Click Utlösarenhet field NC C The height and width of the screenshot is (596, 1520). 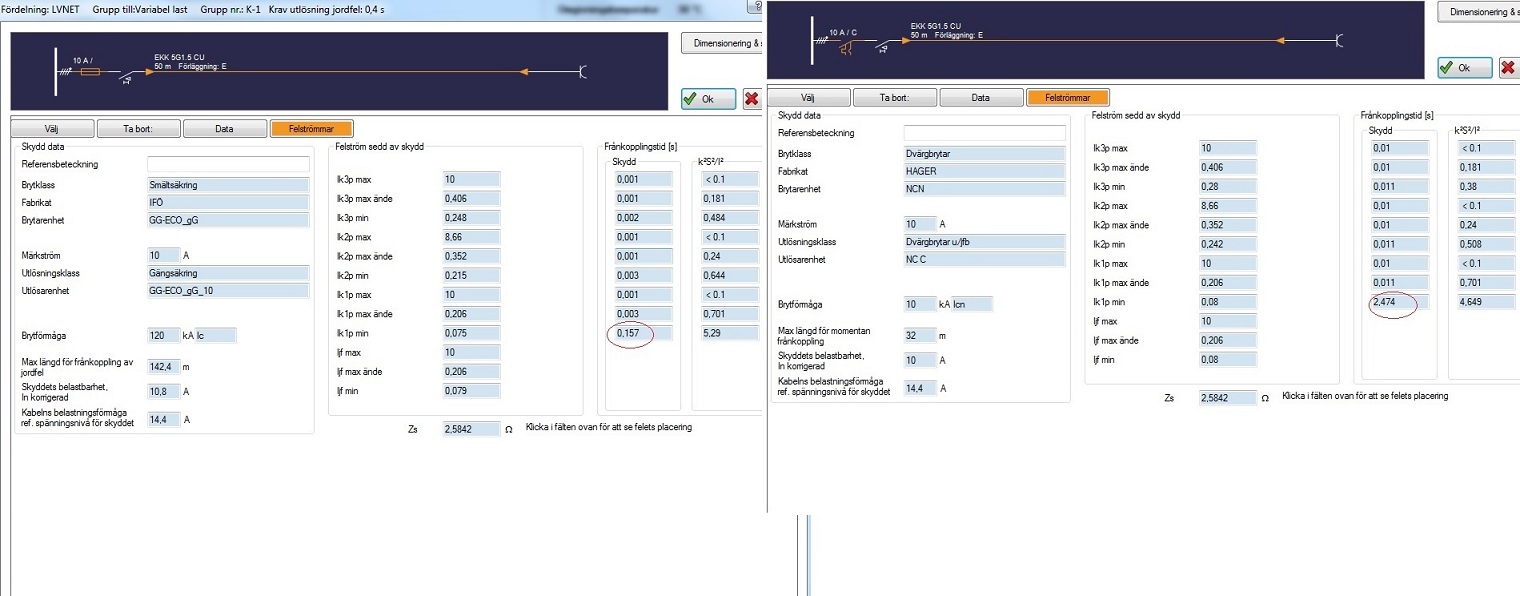(985, 260)
